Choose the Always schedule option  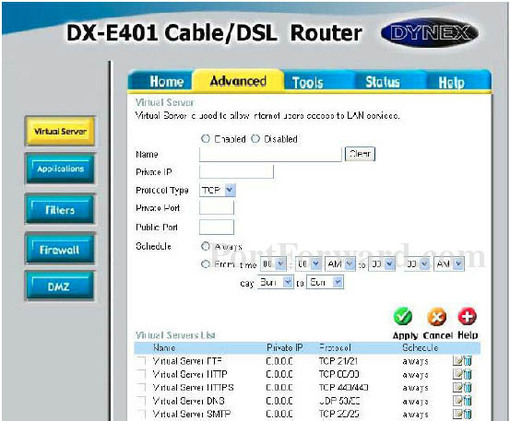(x=205, y=246)
